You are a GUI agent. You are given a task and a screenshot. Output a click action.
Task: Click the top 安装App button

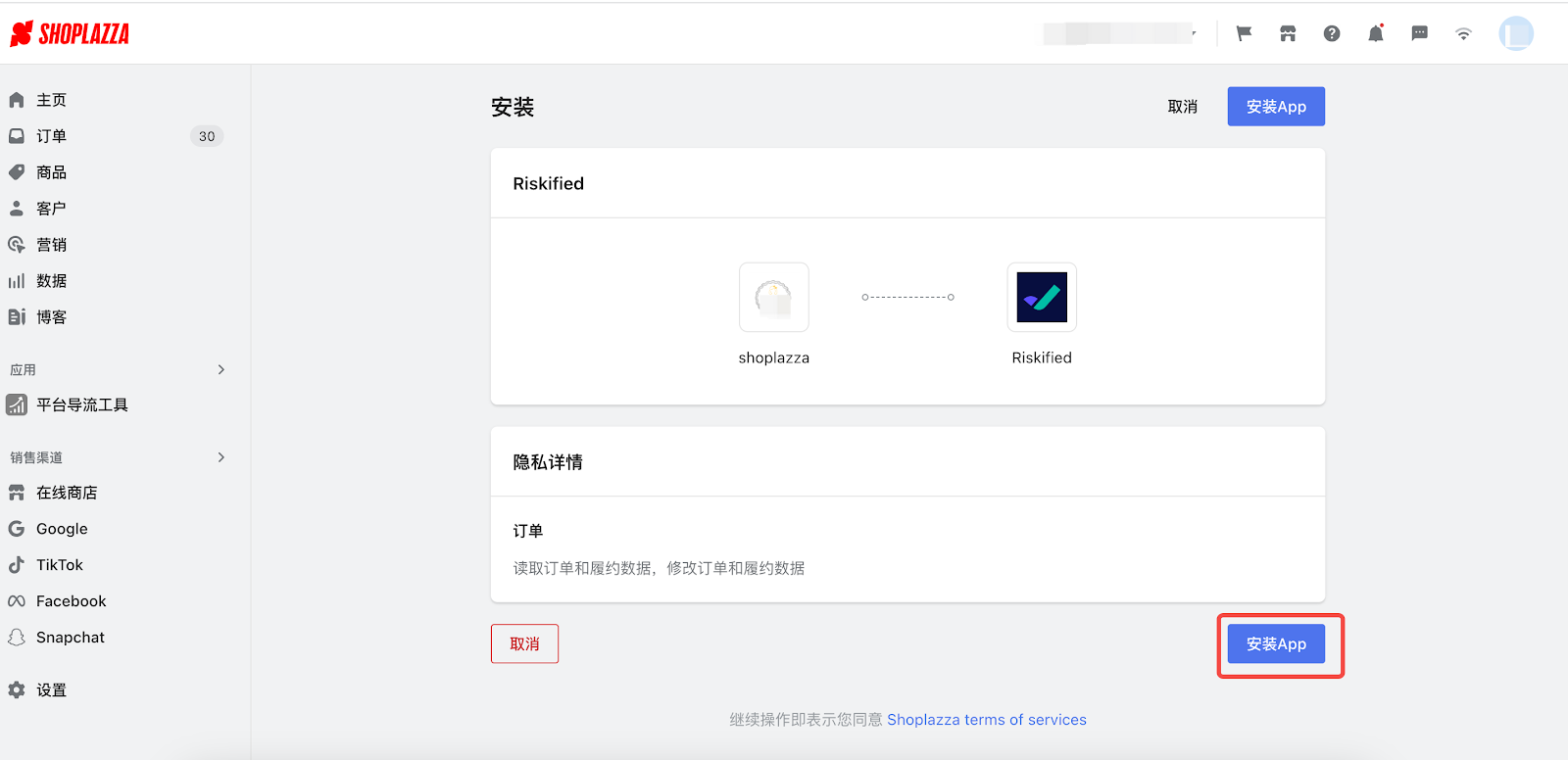coord(1276,107)
